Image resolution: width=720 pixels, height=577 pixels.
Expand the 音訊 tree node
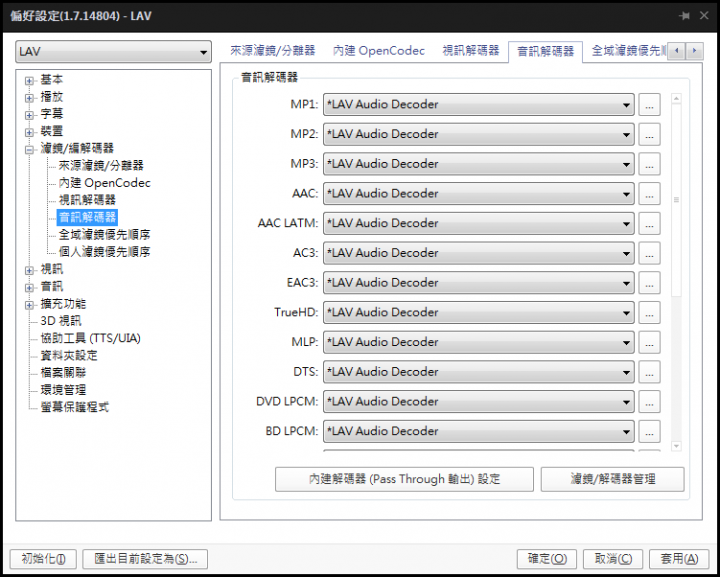click(x=29, y=288)
